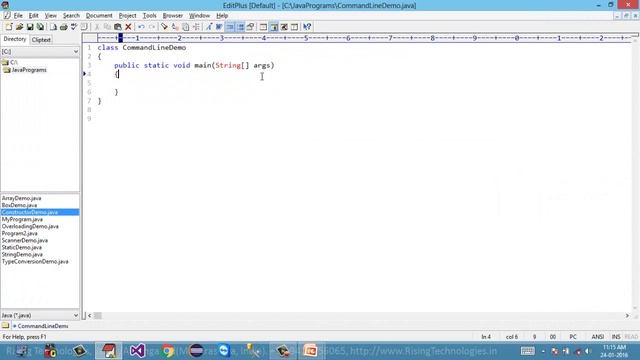This screenshot has height=360, width=640.
Task: Click the Print printer icon
Action: (63, 27)
